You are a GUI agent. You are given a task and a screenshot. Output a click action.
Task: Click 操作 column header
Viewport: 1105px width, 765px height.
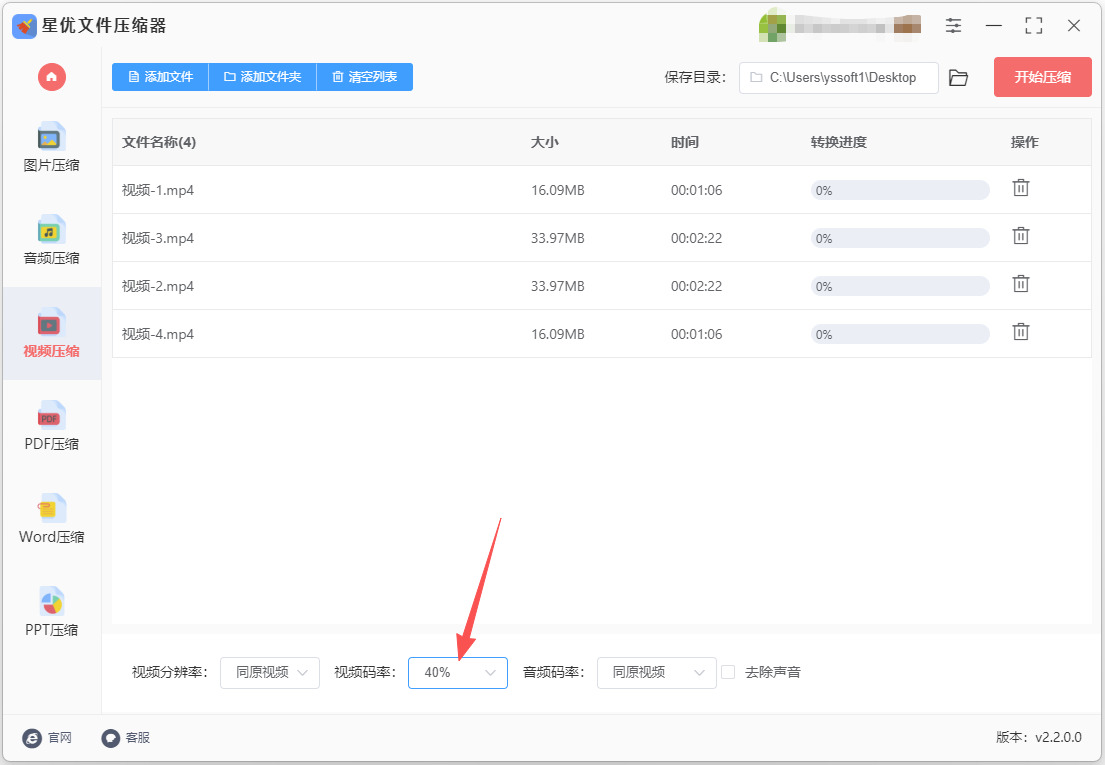[1025, 142]
